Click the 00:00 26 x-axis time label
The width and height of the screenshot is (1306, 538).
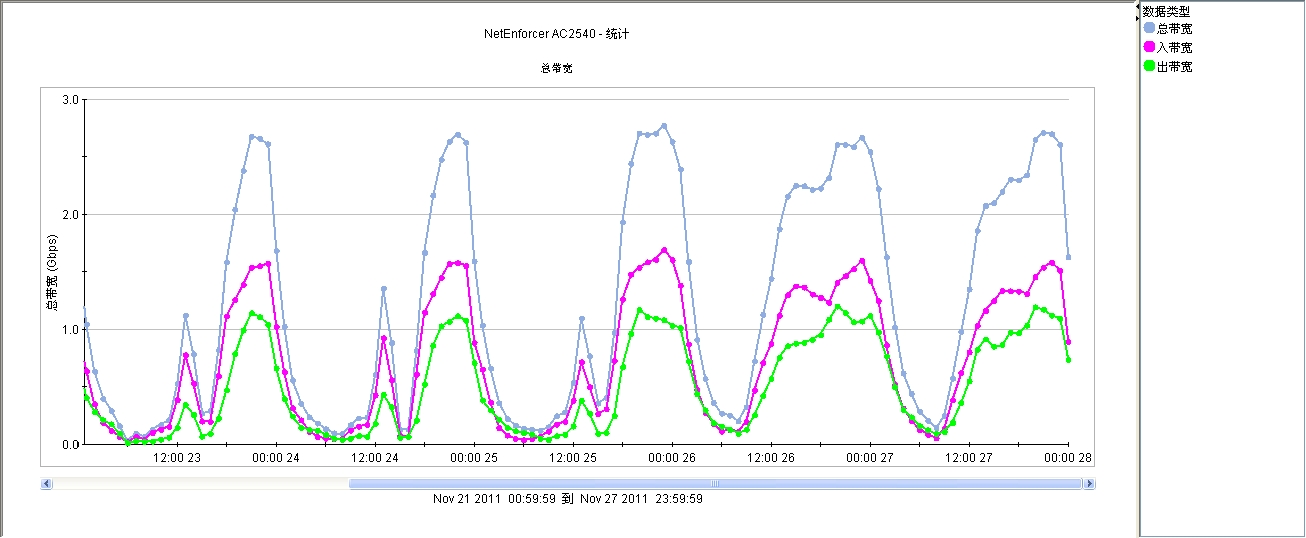point(673,457)
